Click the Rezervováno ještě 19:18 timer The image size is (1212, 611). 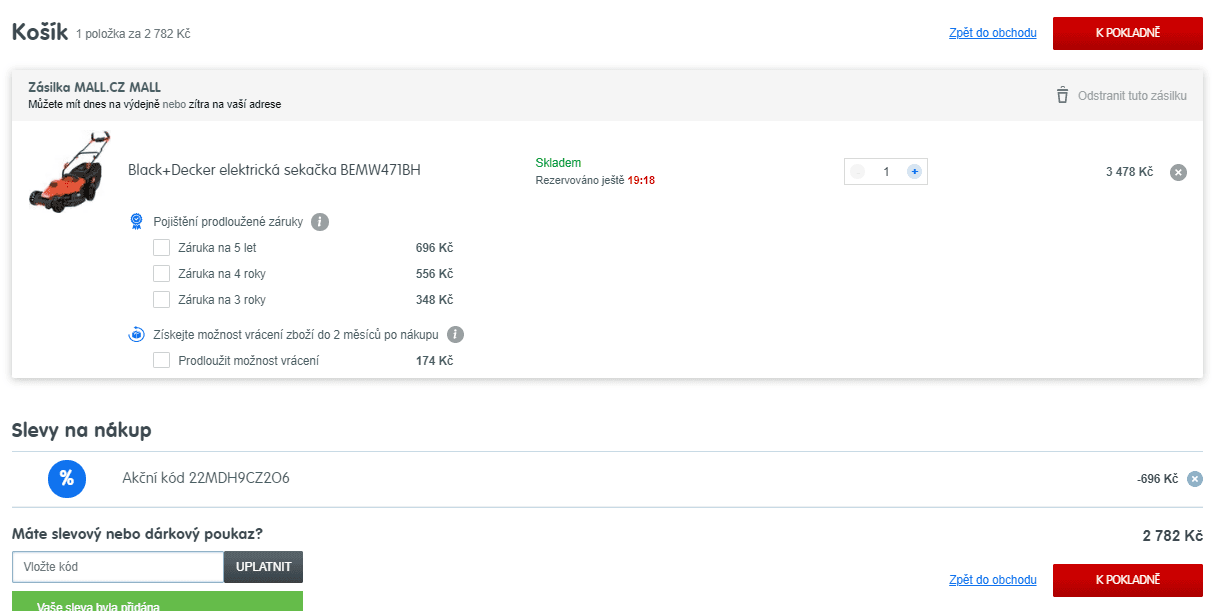(595, 180)
